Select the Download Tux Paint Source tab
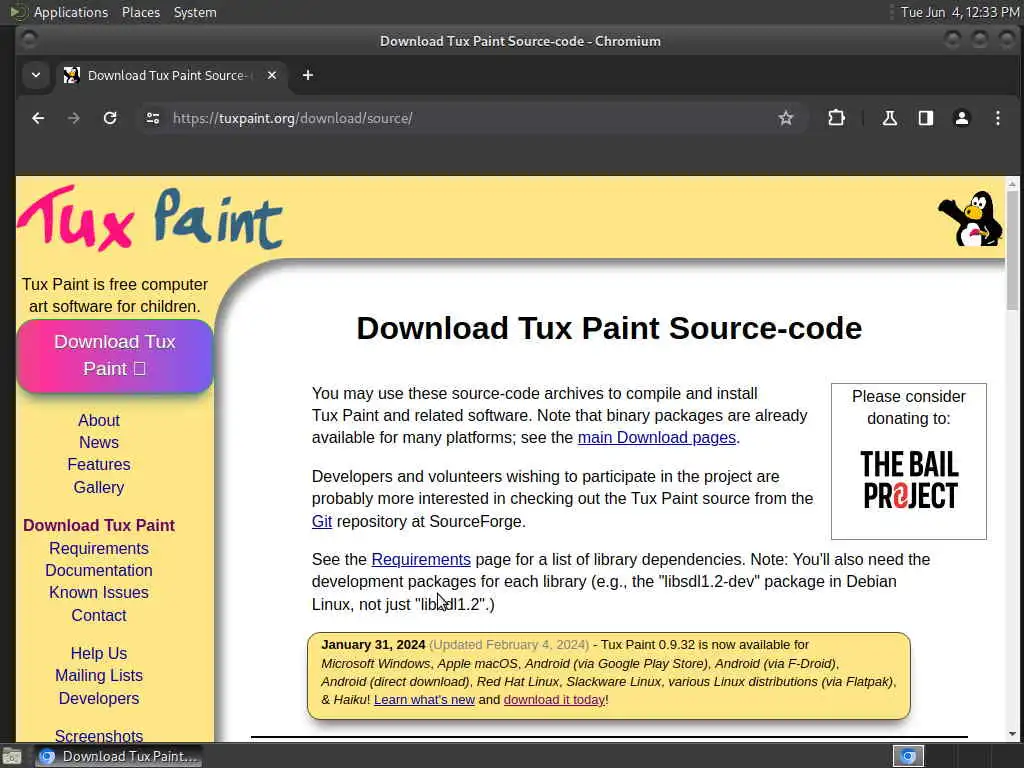The image size is (1024, 768). pos(167,75)
